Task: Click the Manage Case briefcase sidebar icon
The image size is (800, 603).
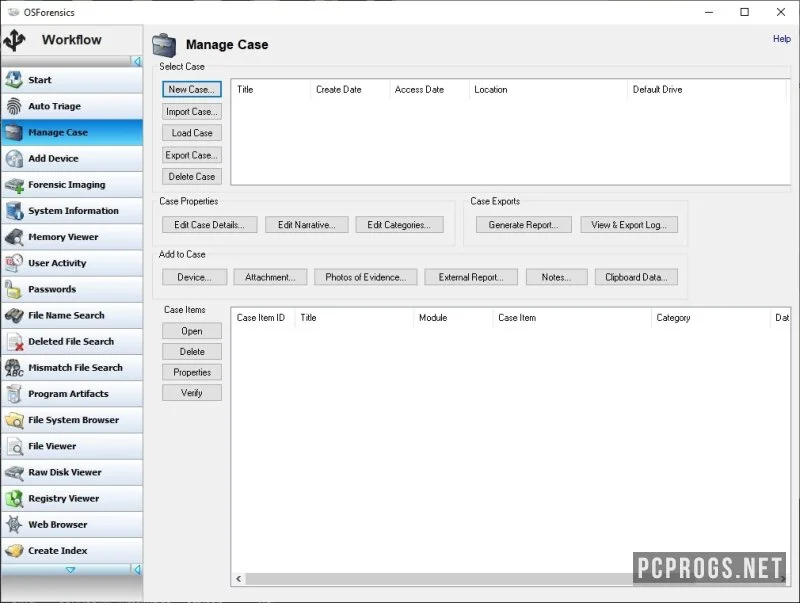Action: (14, 132)
